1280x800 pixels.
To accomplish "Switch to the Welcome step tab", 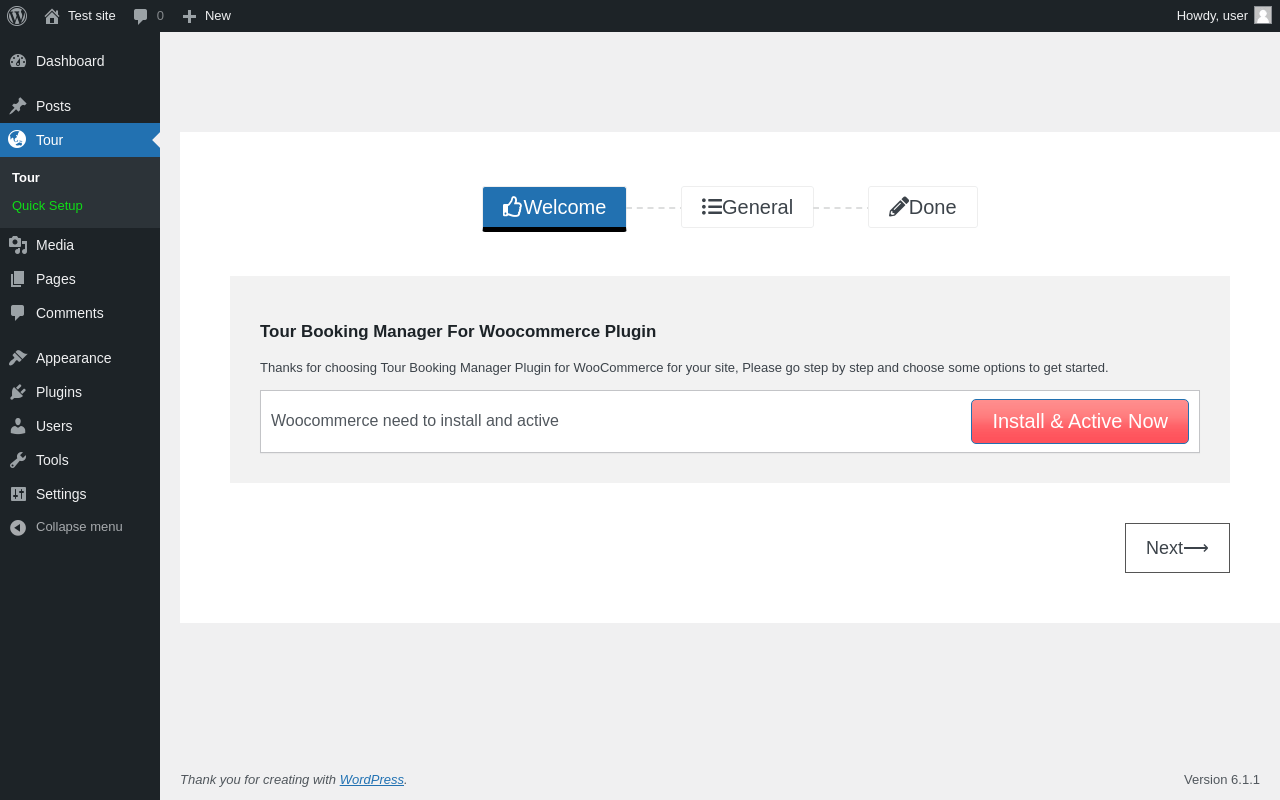I will click(554, 208).
